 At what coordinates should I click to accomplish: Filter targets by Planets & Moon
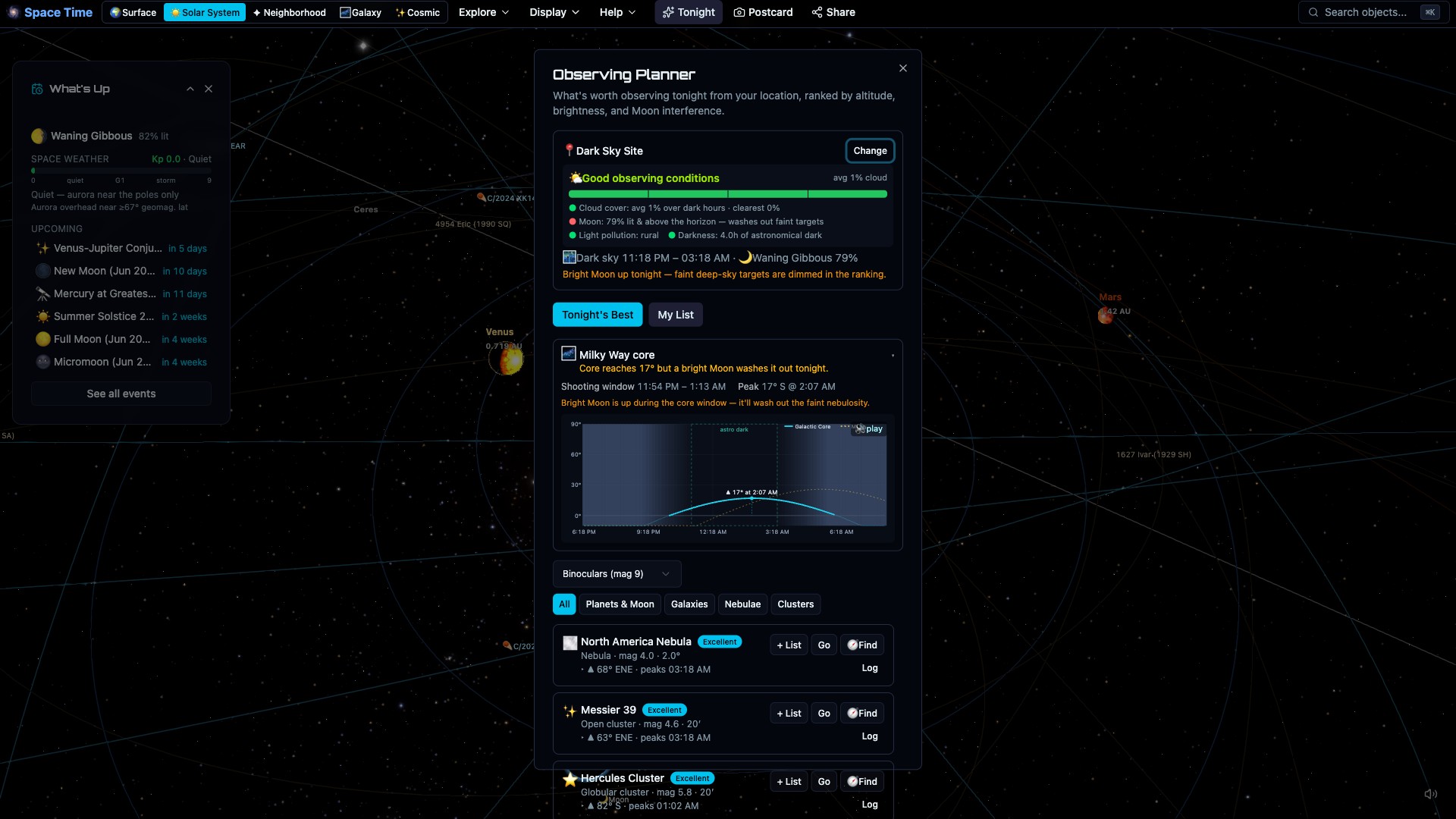point(620,604)
